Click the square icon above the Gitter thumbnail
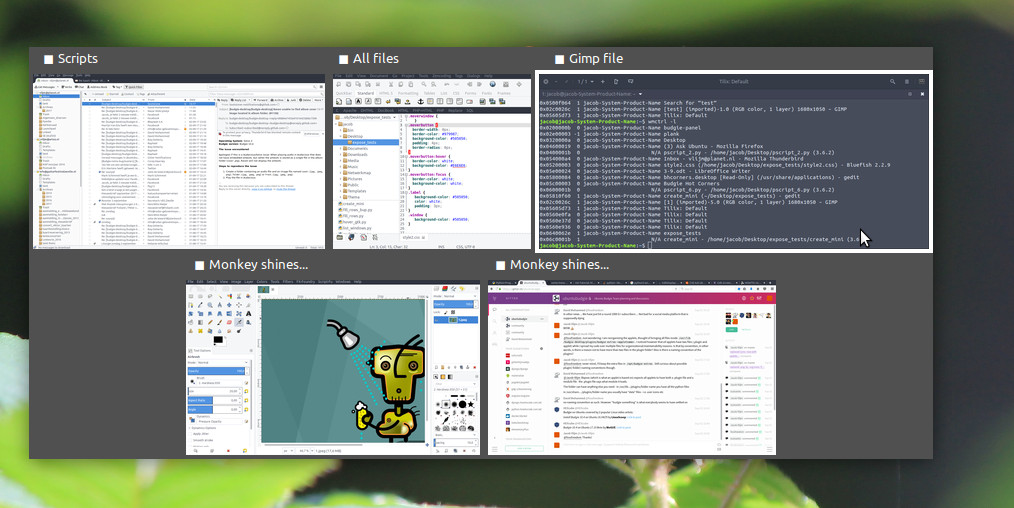1014x508 pixels. click(x=500, y=265)
